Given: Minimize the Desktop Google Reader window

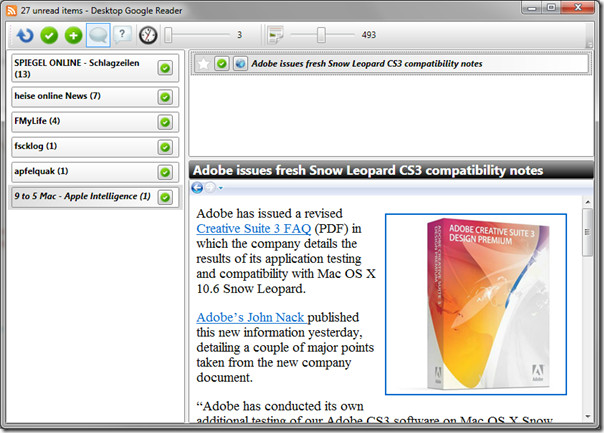Looking at the screenshot, I should pos(532,7).
